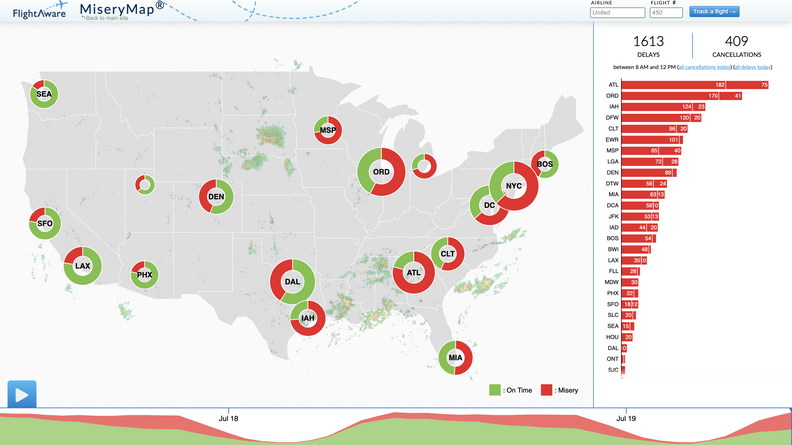Select the BOS bar in delays chart
This screenshot has height=445, width=792.
(x=638, y=238)
